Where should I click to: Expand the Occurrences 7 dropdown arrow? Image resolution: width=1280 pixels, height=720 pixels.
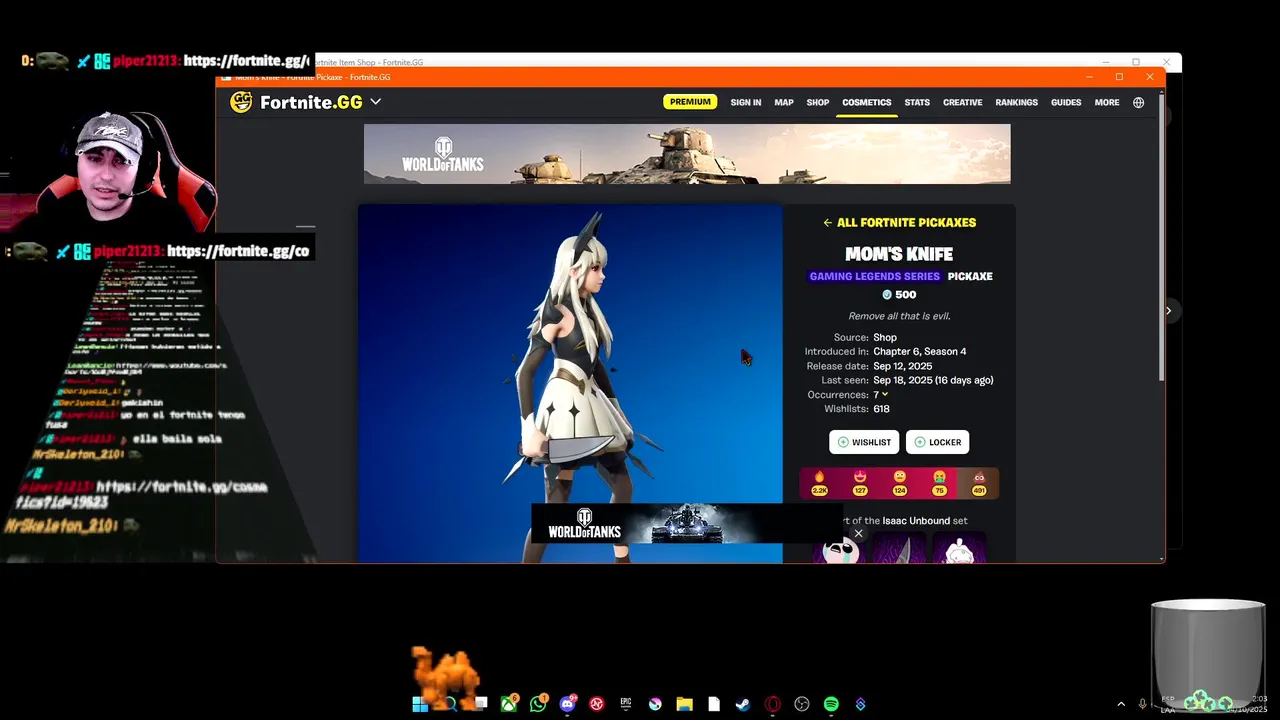(x=885, y=394)
